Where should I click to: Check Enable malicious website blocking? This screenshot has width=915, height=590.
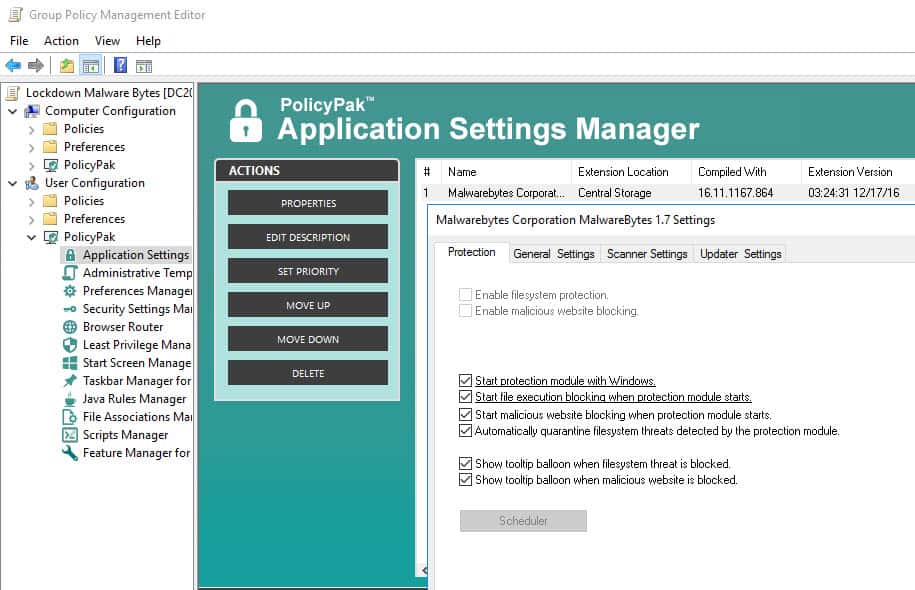(465, 310)
